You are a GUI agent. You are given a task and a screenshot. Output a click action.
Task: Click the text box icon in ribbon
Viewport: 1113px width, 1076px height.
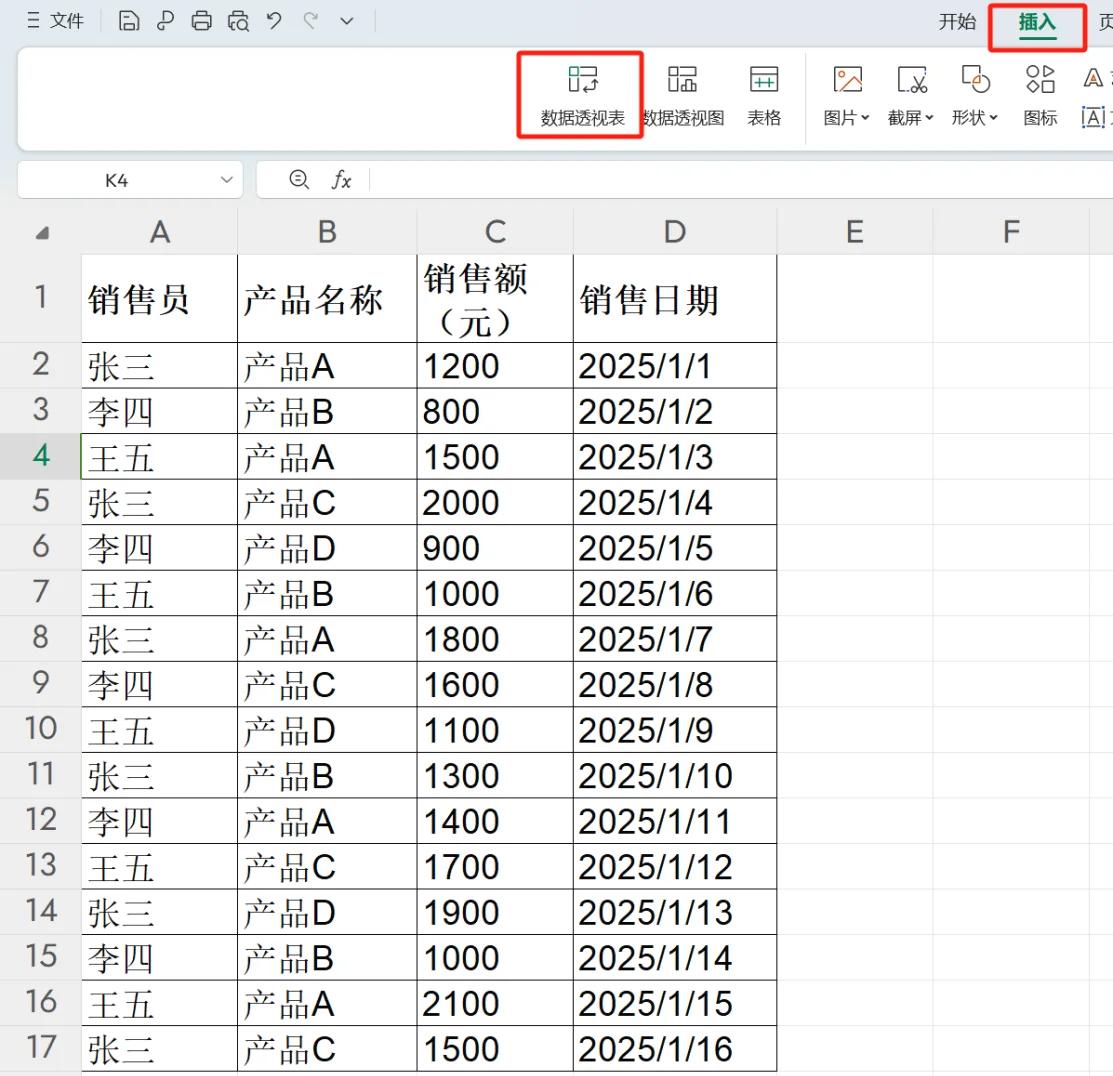point(1093,117)
